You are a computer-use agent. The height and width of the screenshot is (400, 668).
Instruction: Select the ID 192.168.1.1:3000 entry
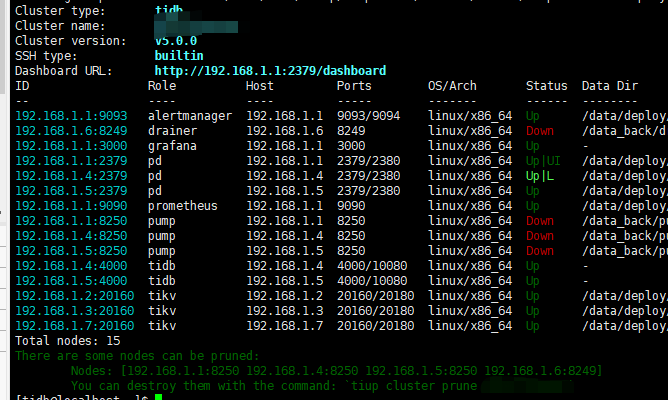point(71,146)
